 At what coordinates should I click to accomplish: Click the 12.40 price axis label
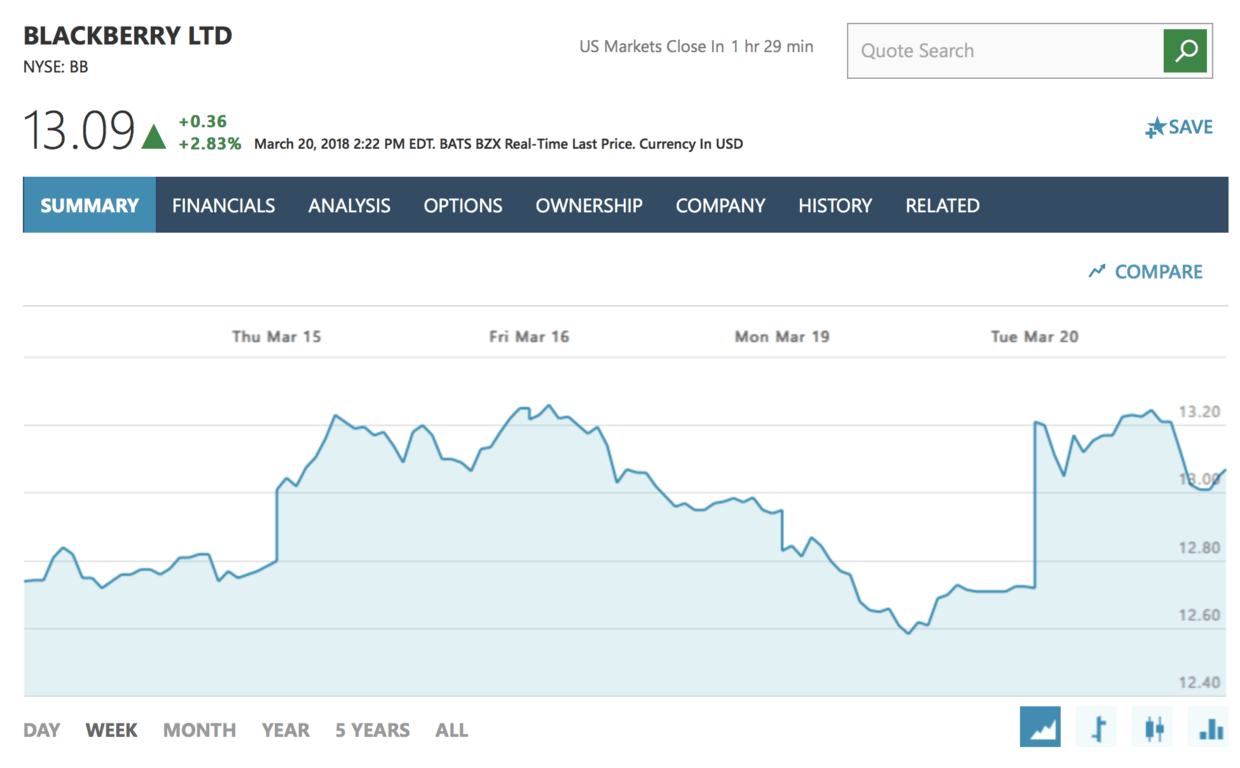click(x=1199, y=682)
